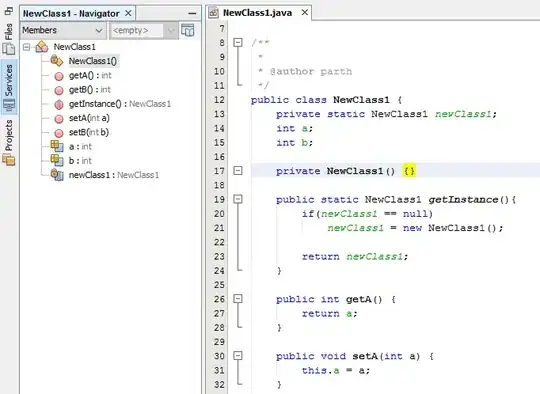Switch to the NewClass1.java editor tab
This screenshot has width=540, height=394.
point(258,13)
